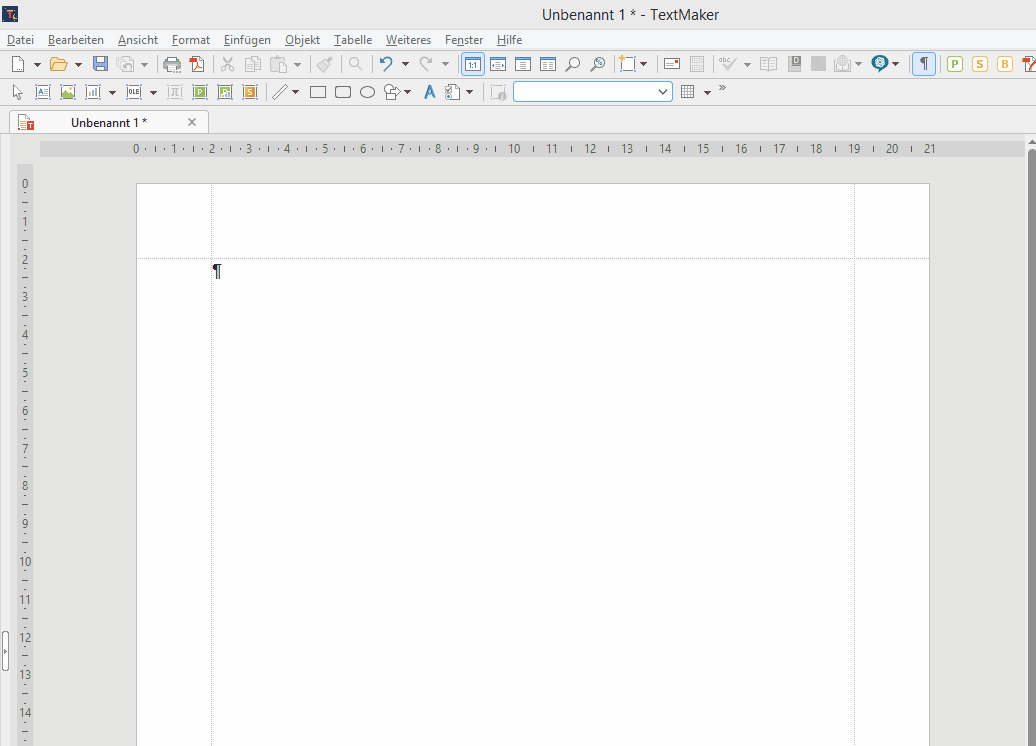The height and width of the screenshot is (746, 1036).
Task: Select the rectangle drawing tool
Action: (x=318, y=92)
